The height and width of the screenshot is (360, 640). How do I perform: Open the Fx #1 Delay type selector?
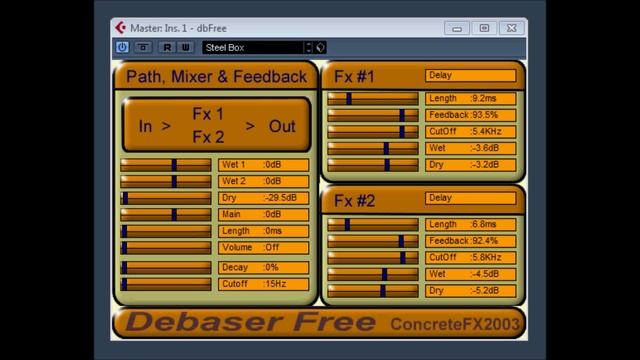[x=470, y=76]
